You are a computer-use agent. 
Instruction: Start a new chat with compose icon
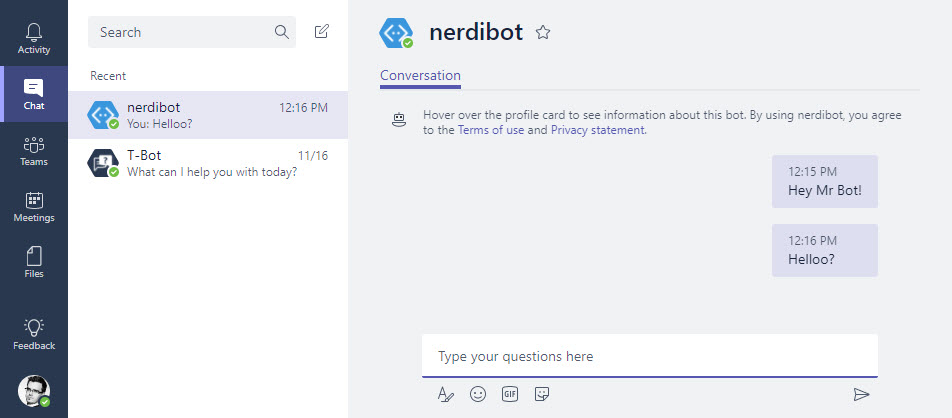point(322,32)
